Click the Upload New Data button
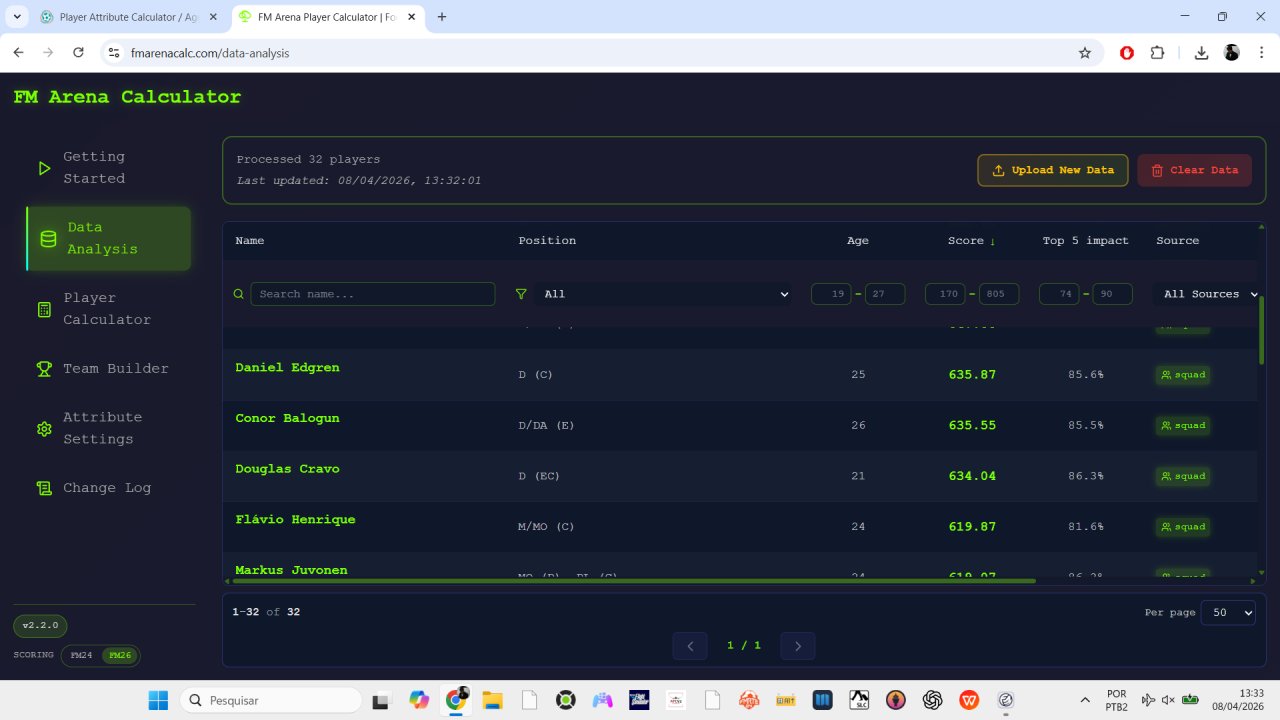Image resolution: width=1280 pixels, height=720 pixels. coord(1053,170)
